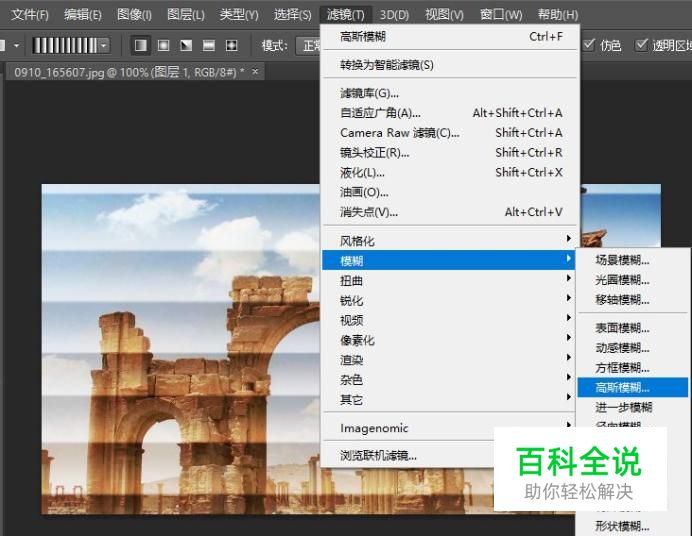Expand the Imagenomic submenu
This screenshot has height=536, width=692.
click(x=448, y=427)
